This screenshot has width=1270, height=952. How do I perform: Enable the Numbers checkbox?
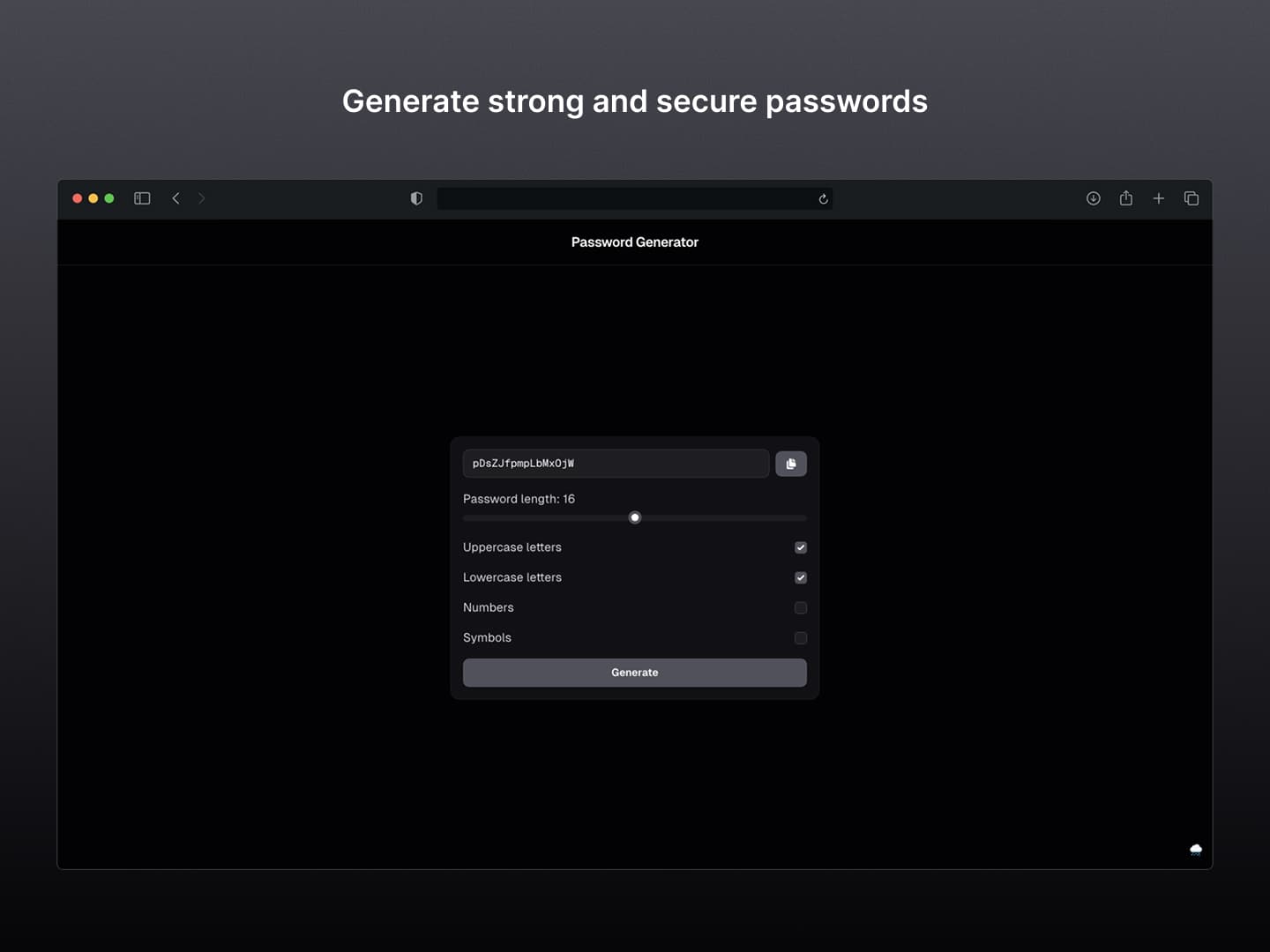[801, 607]
